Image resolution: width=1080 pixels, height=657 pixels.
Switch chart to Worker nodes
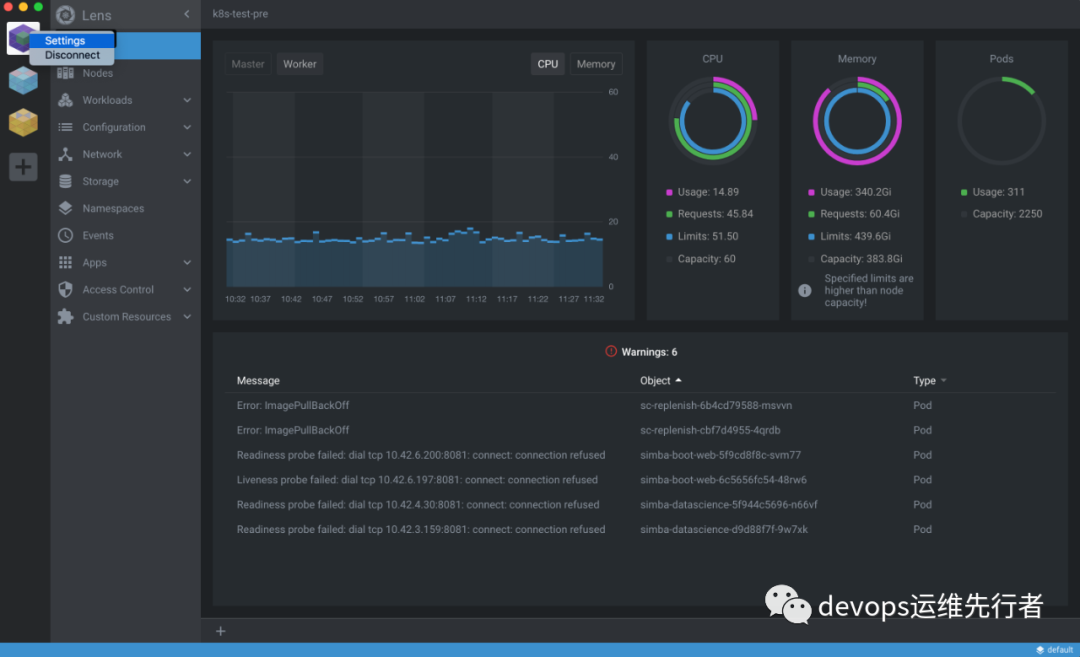coord(300,64)
